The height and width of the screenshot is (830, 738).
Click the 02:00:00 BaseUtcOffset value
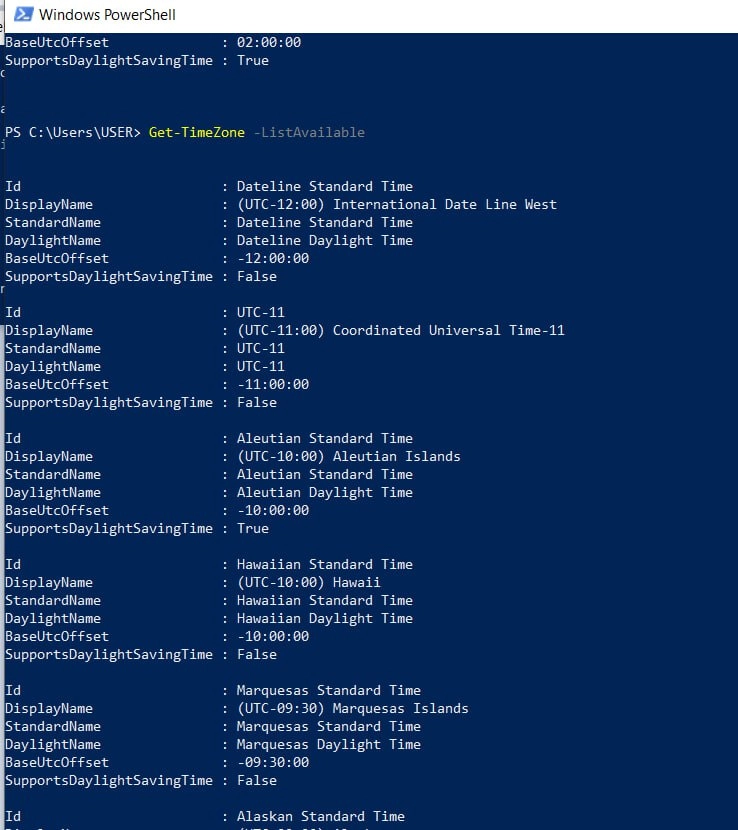pos(268,42)
